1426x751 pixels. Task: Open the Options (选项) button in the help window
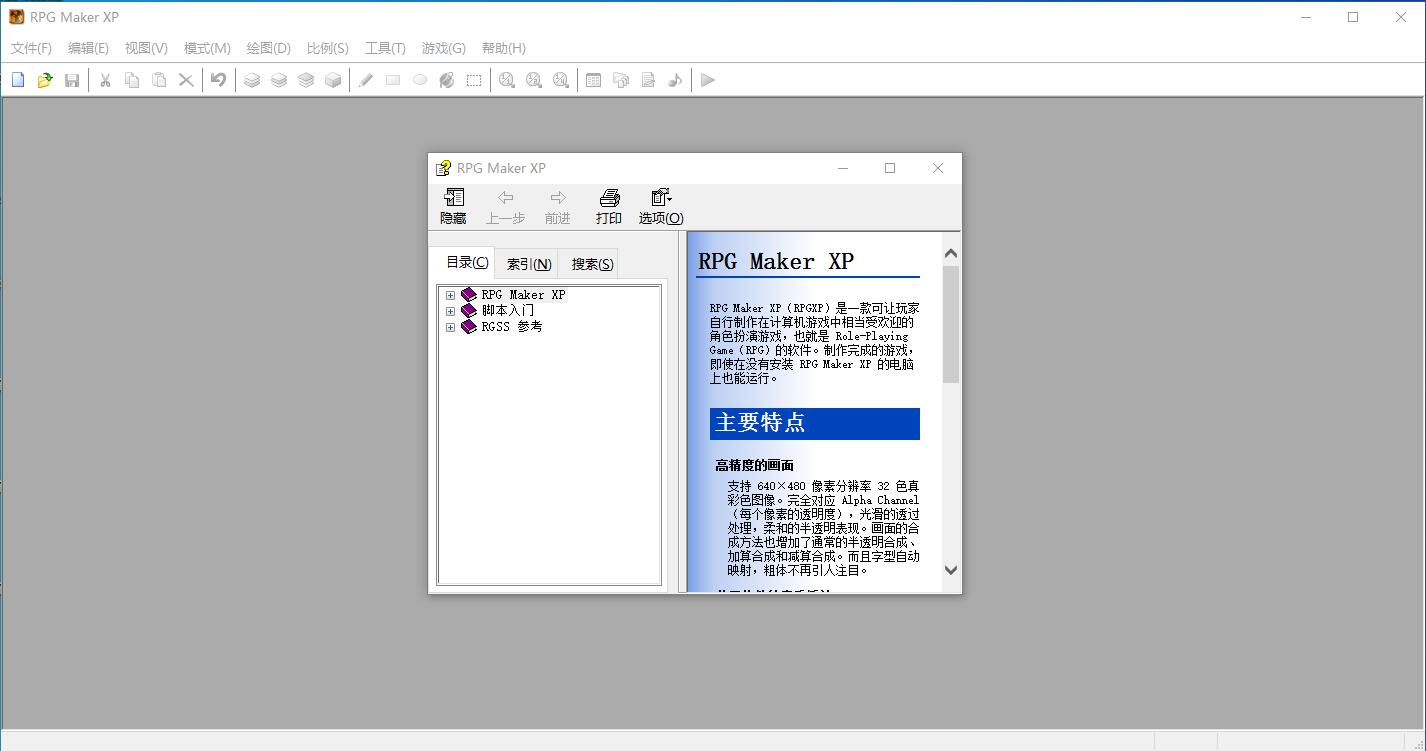pyautogui.click(x=661, y=207)
